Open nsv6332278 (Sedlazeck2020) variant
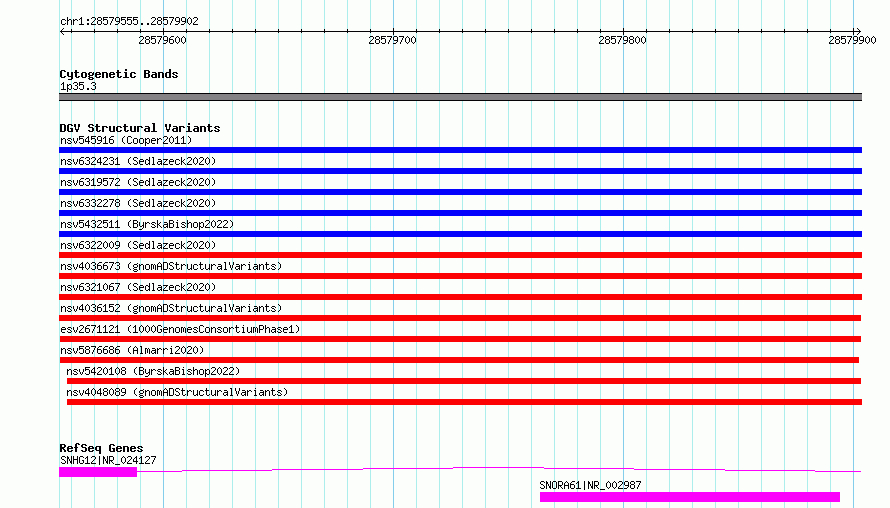The width and height of the screenshot is (890, 508). click(138, 203)
